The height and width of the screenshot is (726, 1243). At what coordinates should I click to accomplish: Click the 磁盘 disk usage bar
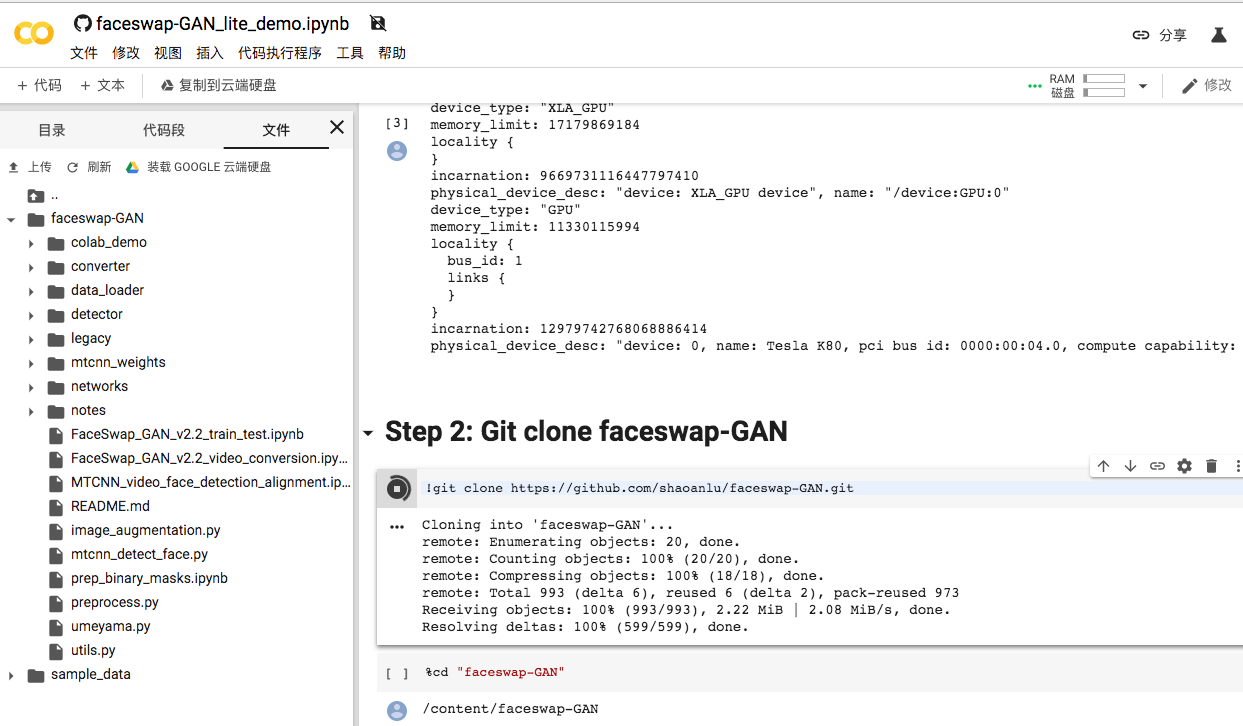[1104, 93]
